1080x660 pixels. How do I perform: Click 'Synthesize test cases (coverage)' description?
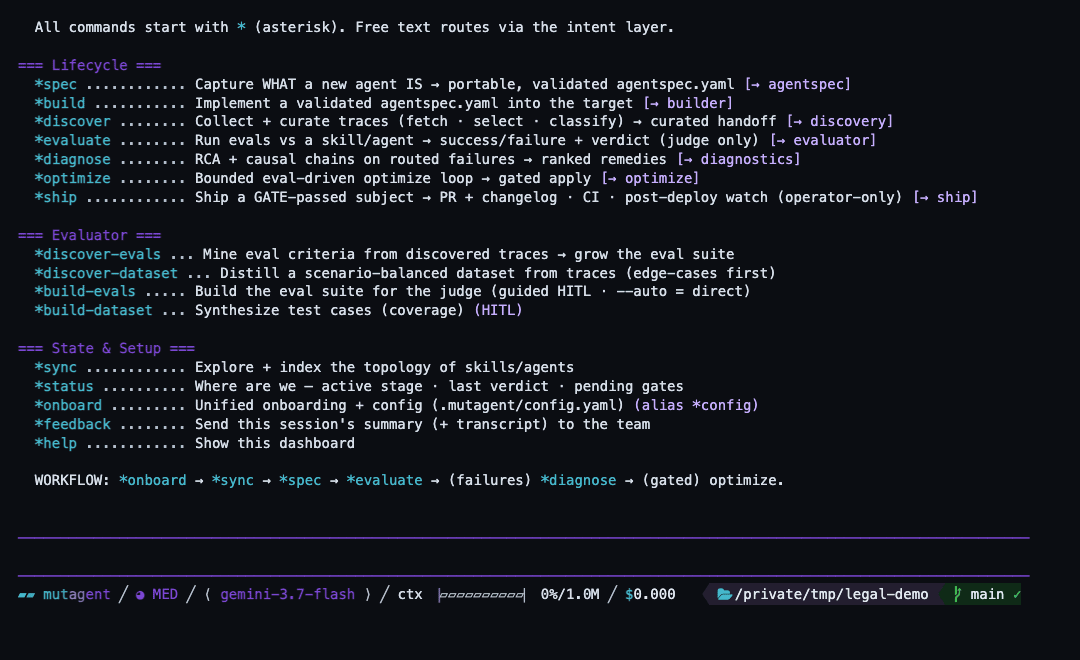[x=330, y=311]
